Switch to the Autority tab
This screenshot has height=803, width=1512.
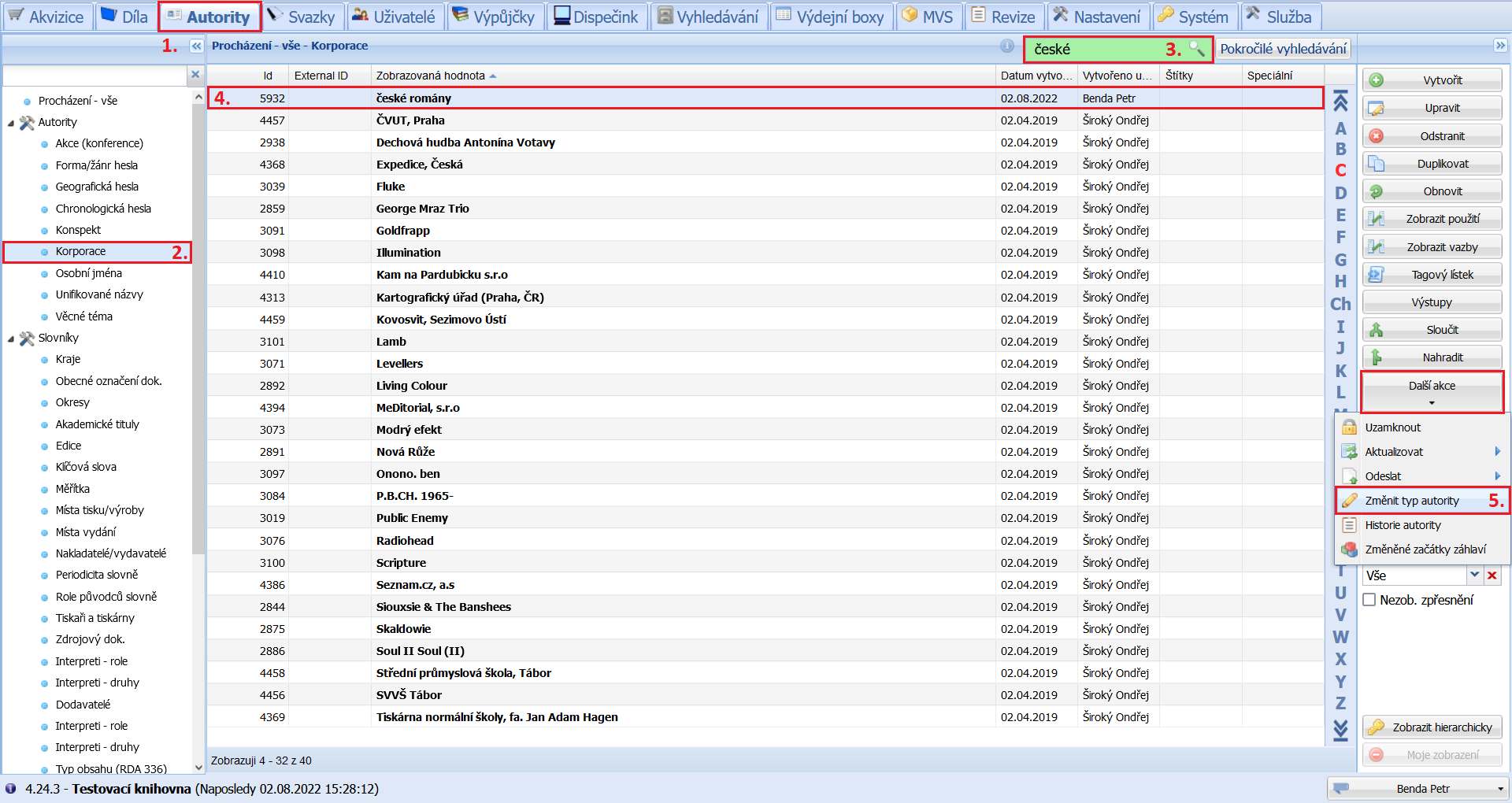click(209, 17)
